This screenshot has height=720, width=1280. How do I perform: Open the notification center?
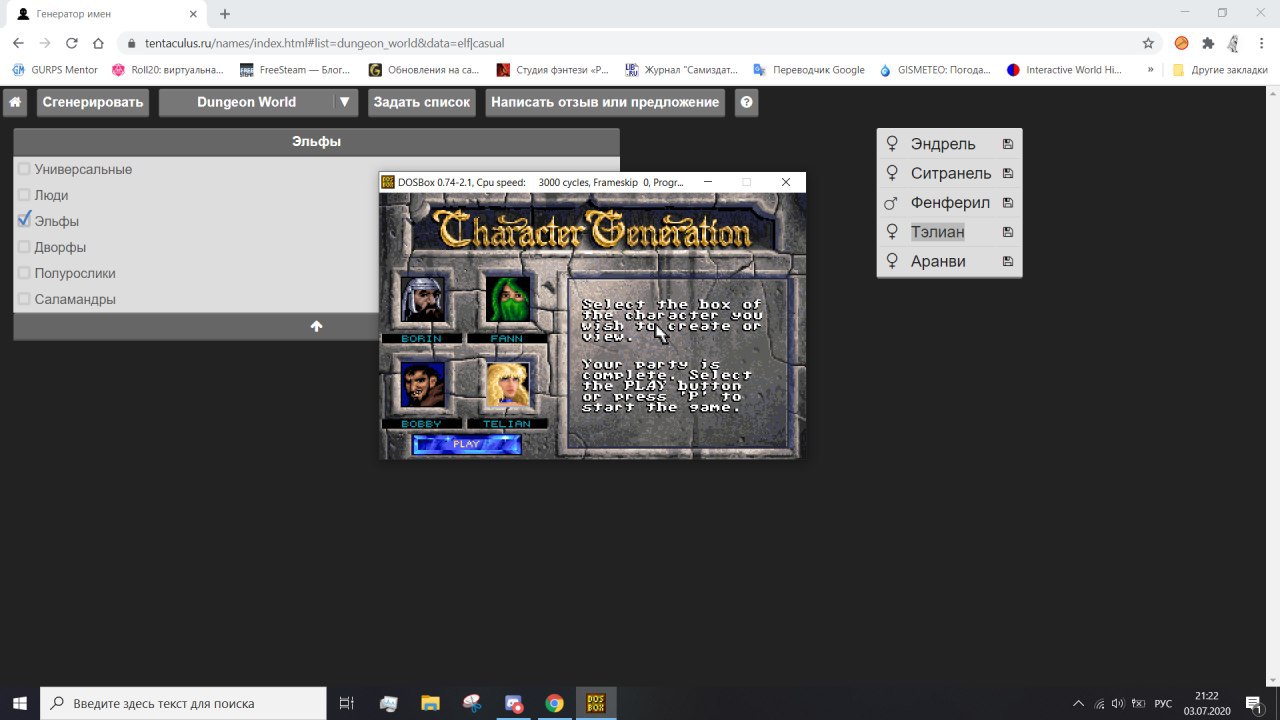point(1254,703)
